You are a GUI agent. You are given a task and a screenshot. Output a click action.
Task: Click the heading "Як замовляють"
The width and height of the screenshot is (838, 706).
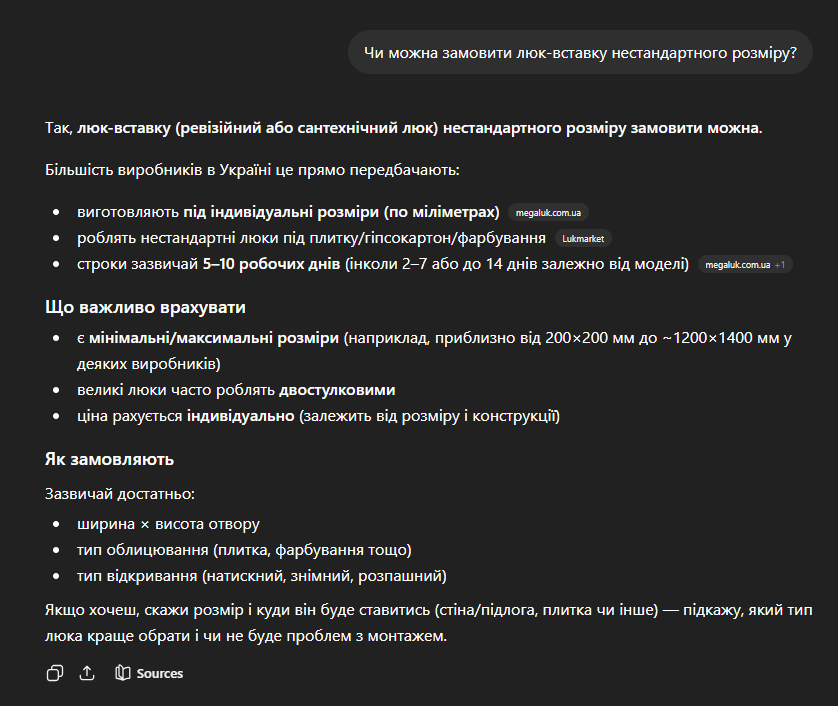pyautogui.click(x=110, y=459)
